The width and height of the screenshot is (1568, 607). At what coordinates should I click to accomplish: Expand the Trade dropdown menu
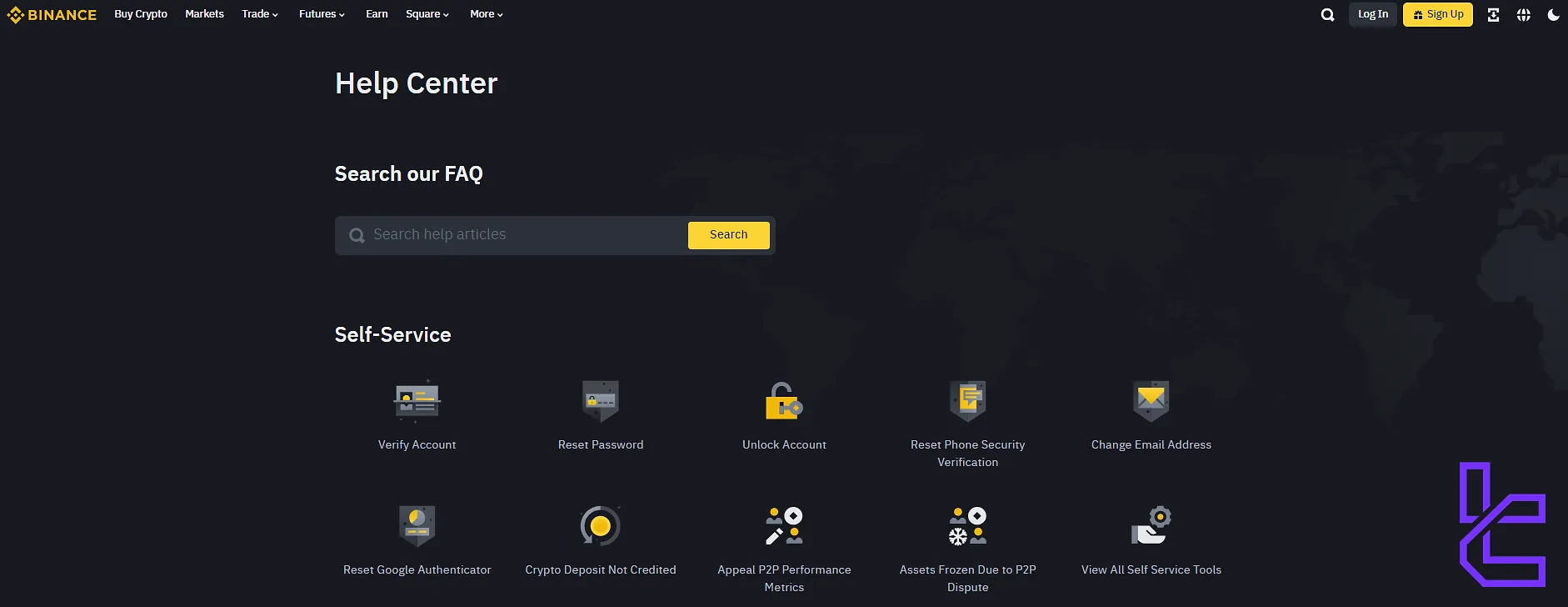tap(260, 14)
